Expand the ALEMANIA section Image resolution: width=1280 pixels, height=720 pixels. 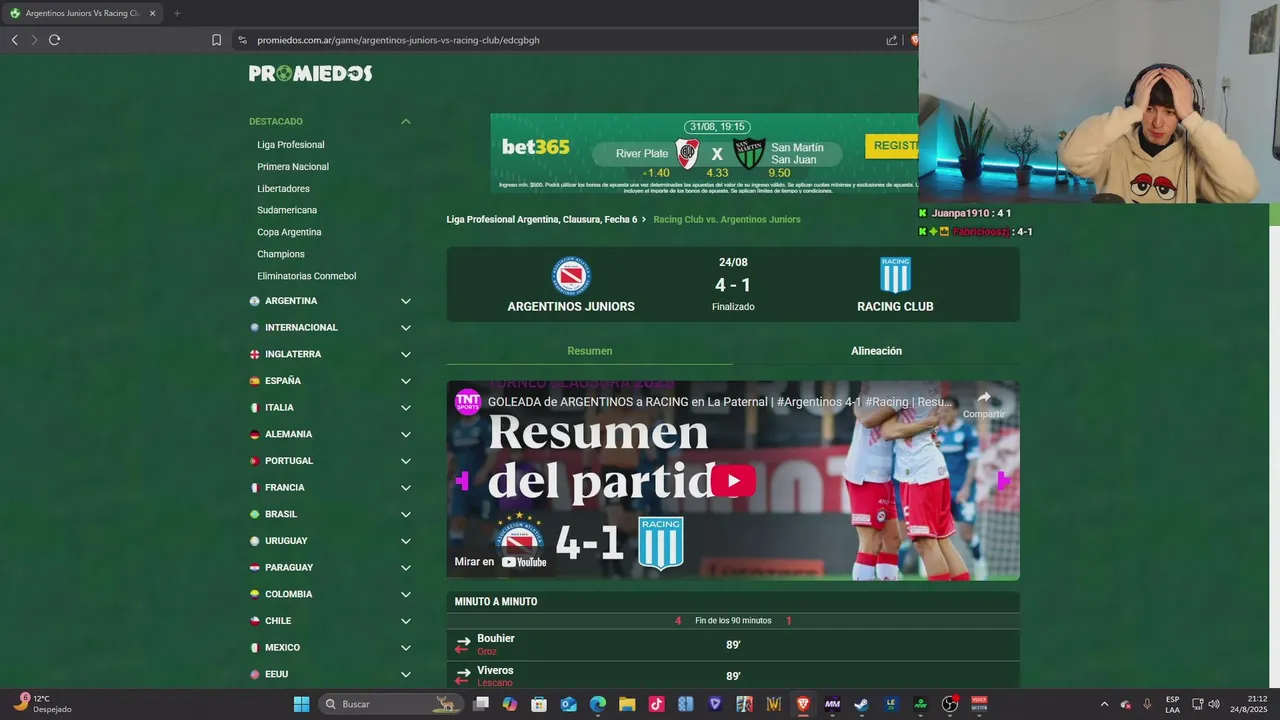click(406, 434)
